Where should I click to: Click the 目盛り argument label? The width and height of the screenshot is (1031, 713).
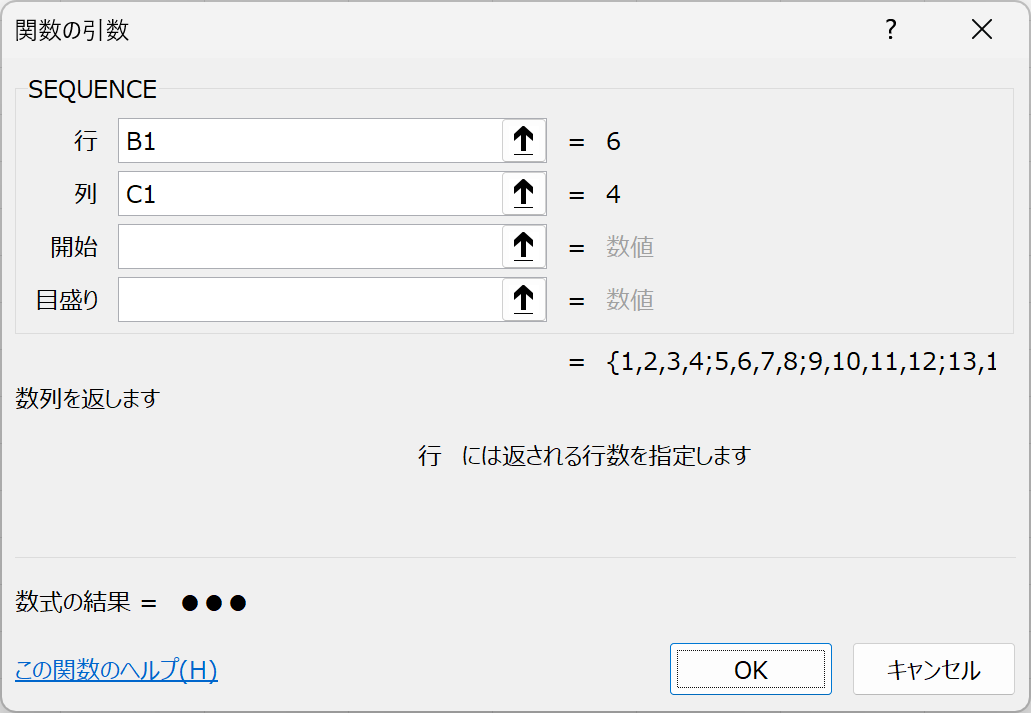click(x=67, y=300)
